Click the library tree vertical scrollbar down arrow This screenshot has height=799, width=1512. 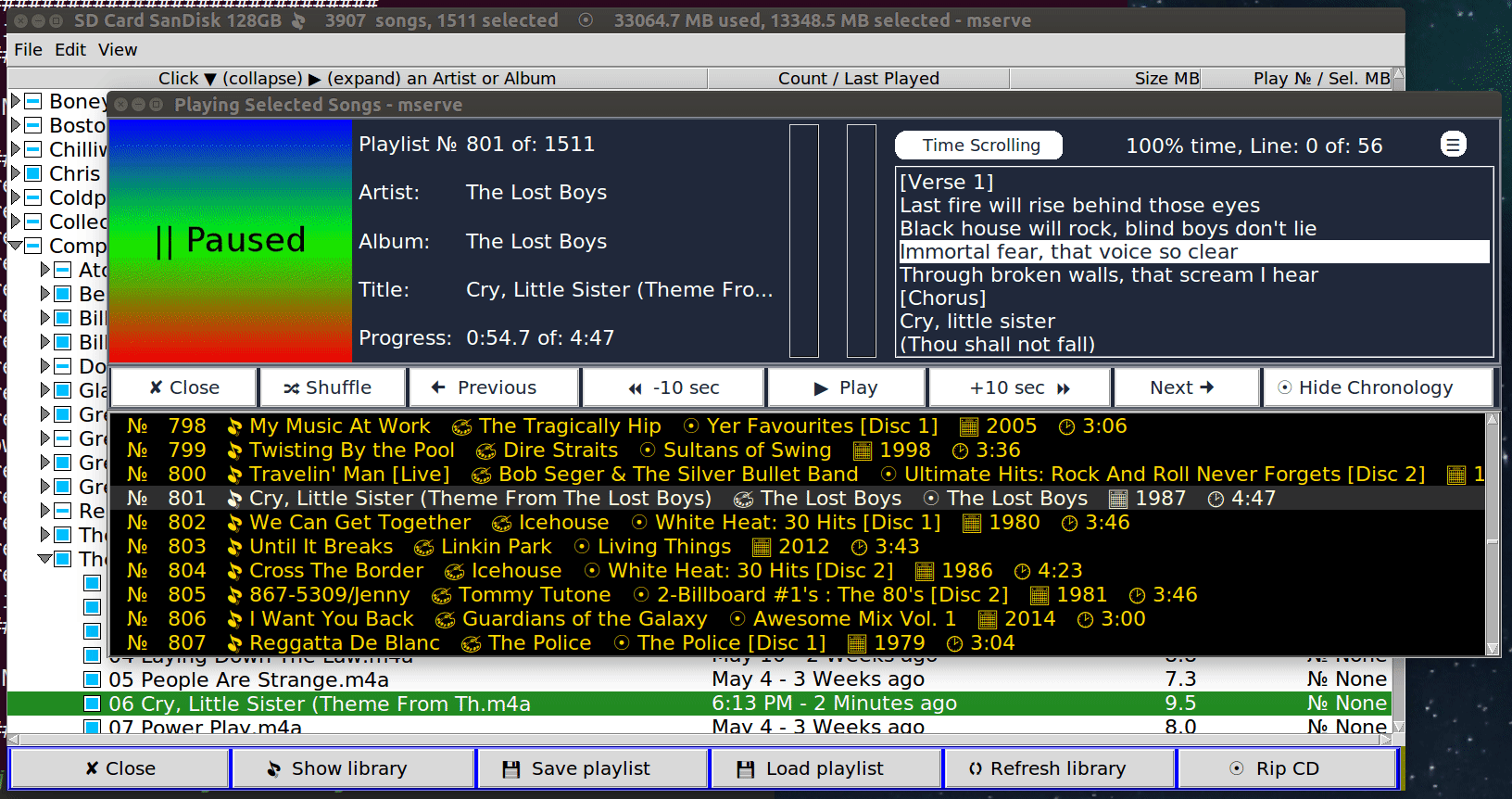pyautogui.click(x=1399, y=727)
